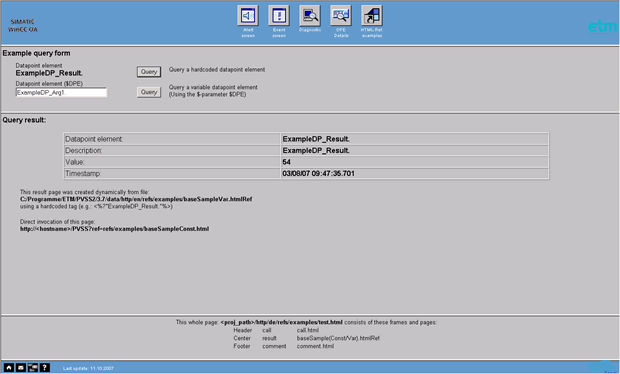
Task: Click the 'Query result:' heading
Action: click(24, 120)
